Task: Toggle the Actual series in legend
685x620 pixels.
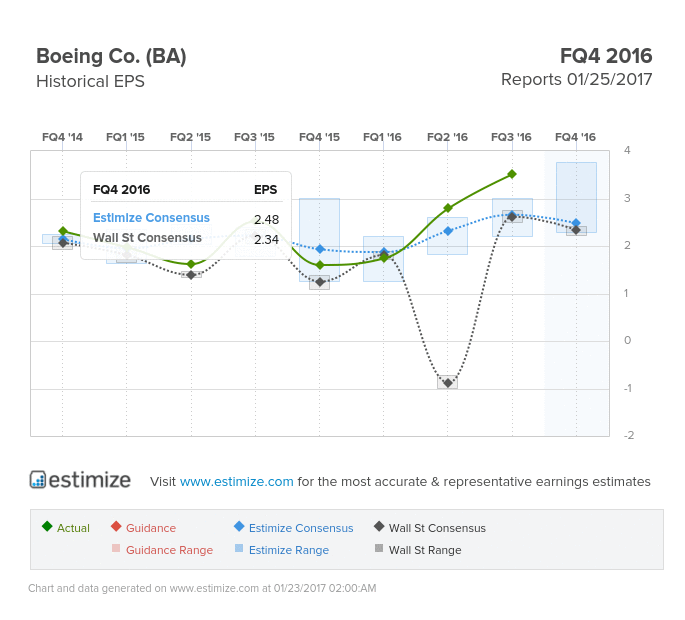Action: coord(66,527)
